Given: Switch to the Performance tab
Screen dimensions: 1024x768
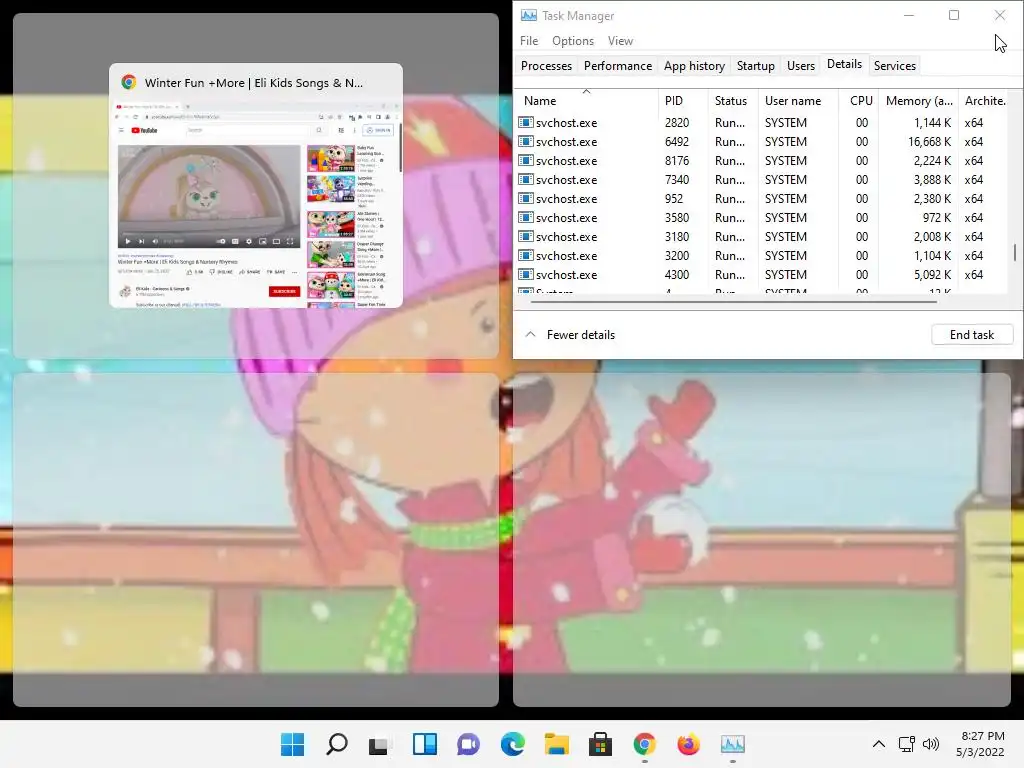Looking at the screenshot, I should pyautogui.click(x=618, y=65).
